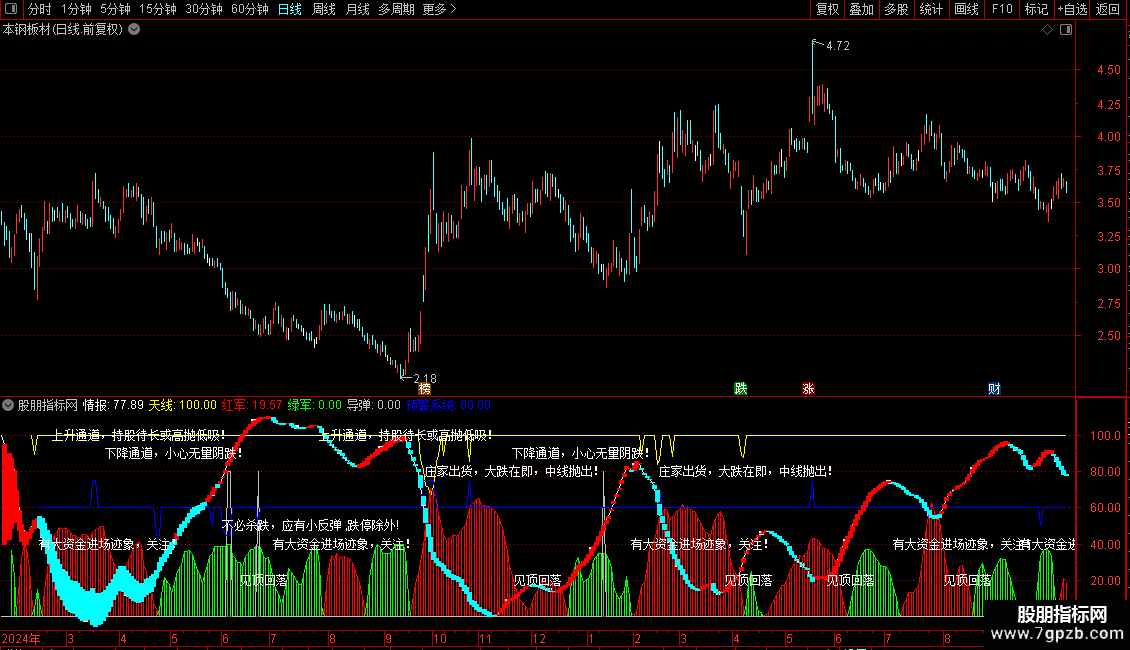1130x650 pixels.
Task: Click the 不必杀跌，应有小反弹 annotation
Action: pos(310,525)
